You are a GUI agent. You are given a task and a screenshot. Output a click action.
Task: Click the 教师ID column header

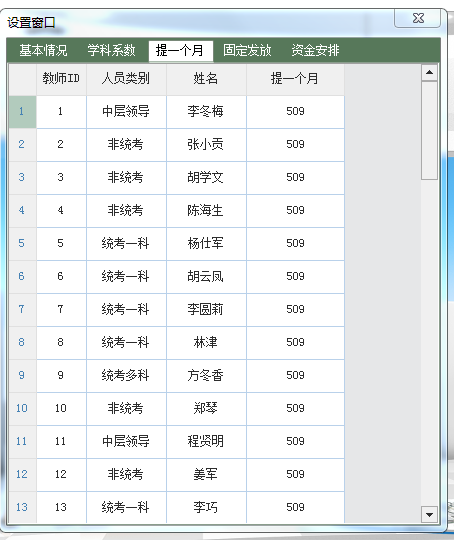click(x=61, y=79)
